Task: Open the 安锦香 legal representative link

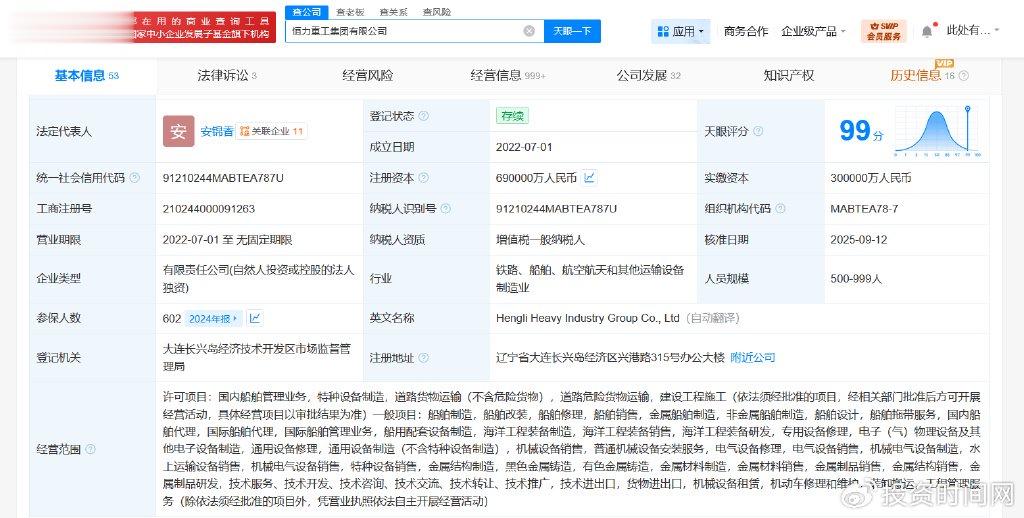Action: 217,131
